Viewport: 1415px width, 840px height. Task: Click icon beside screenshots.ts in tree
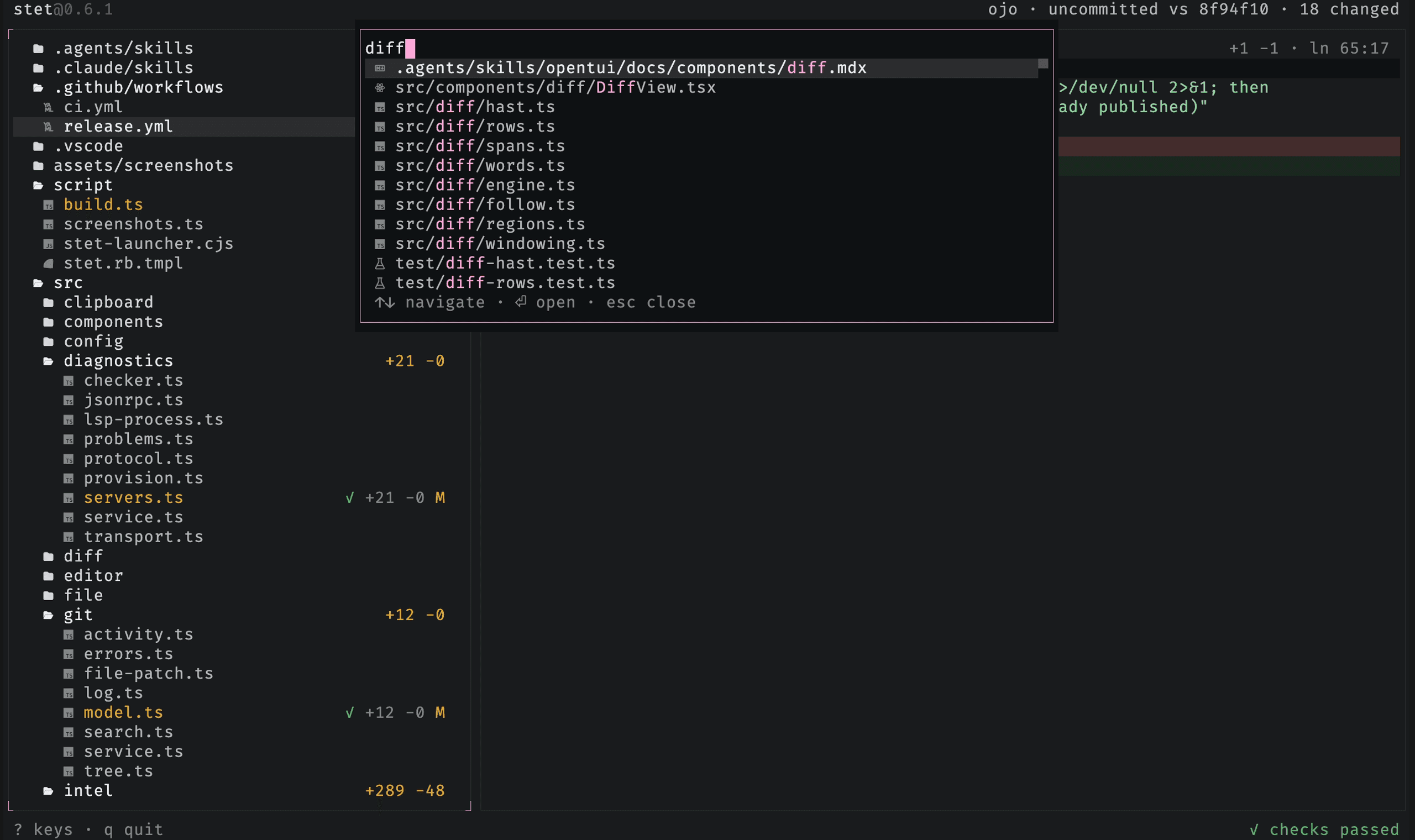tap(49, 225)
